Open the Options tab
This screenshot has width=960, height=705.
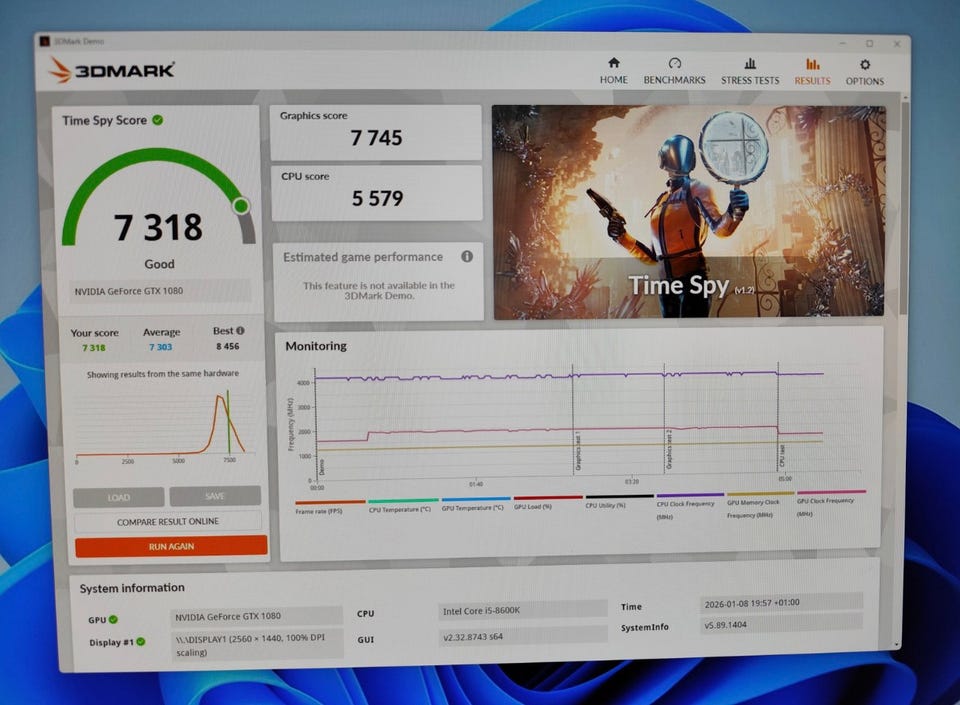coord(864,73)
